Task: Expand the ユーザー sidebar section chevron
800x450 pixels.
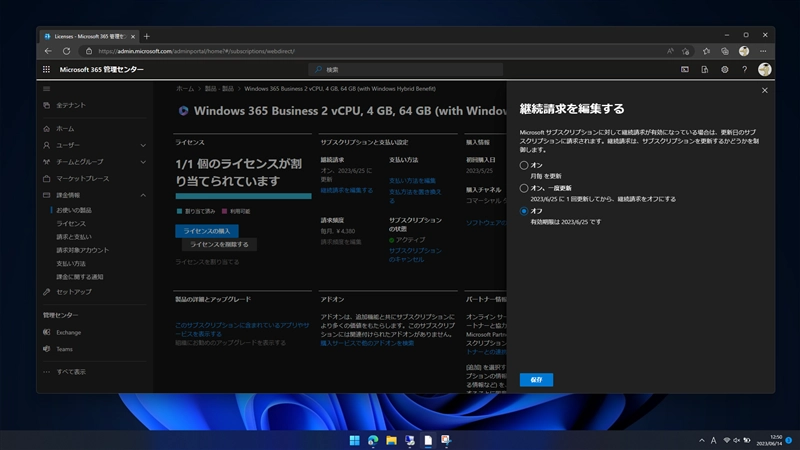Action: [143, 145]
